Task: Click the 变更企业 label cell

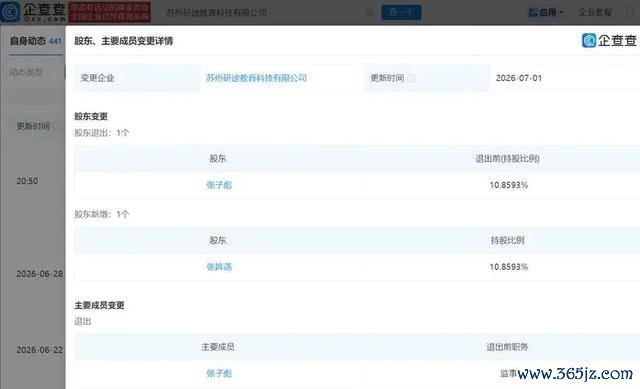Action: 137,78
